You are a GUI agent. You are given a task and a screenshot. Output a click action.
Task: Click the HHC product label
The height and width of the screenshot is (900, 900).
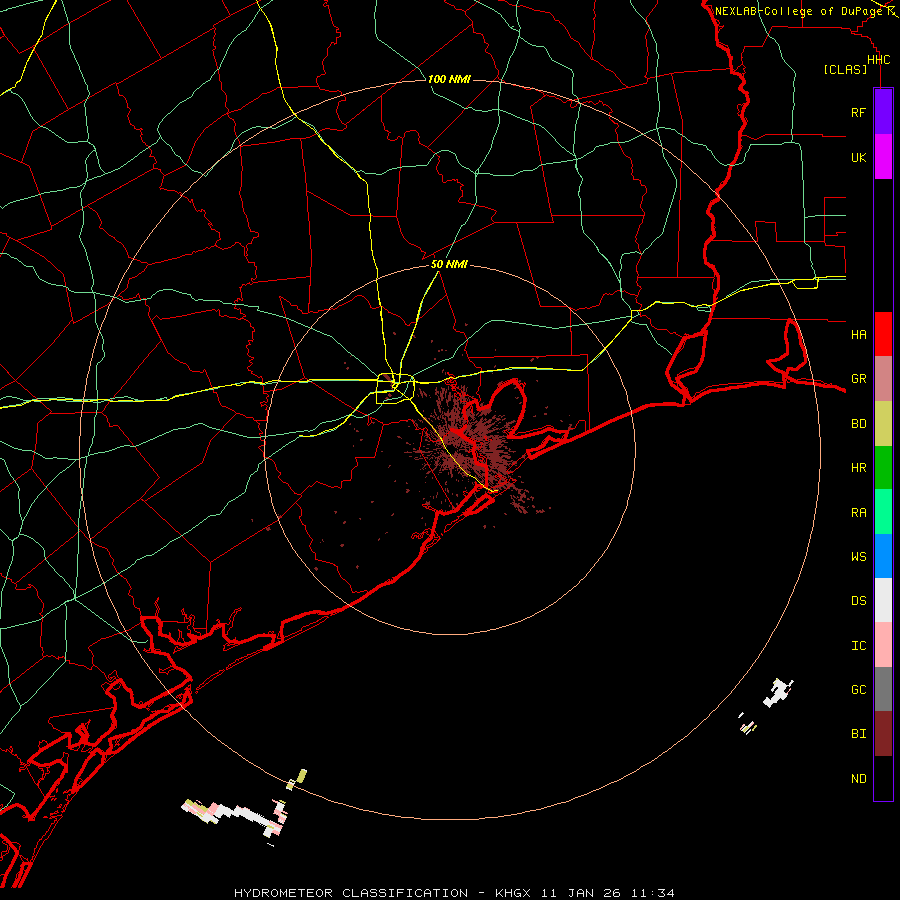click(879, 60)
